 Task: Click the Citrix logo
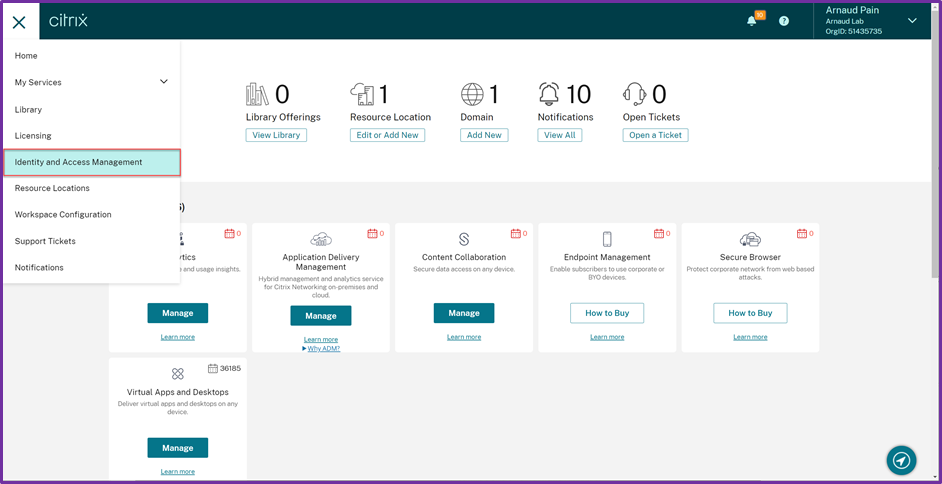coord(68,20)
